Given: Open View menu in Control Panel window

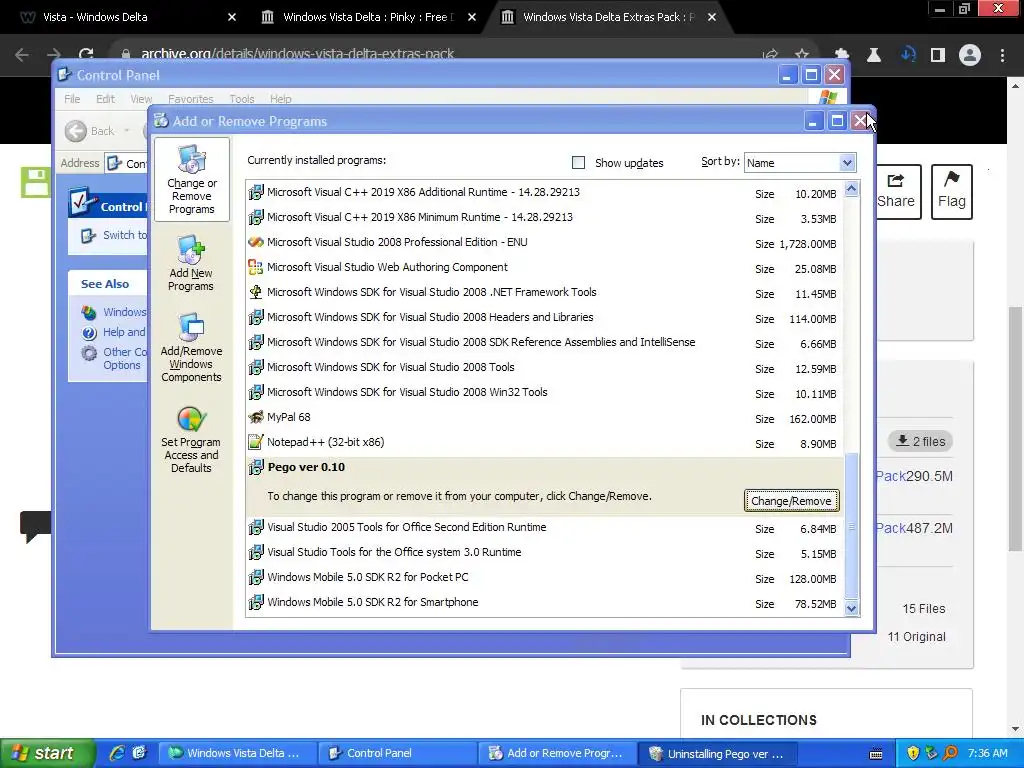Looking at the screenshot, I should tap(141, 99).
